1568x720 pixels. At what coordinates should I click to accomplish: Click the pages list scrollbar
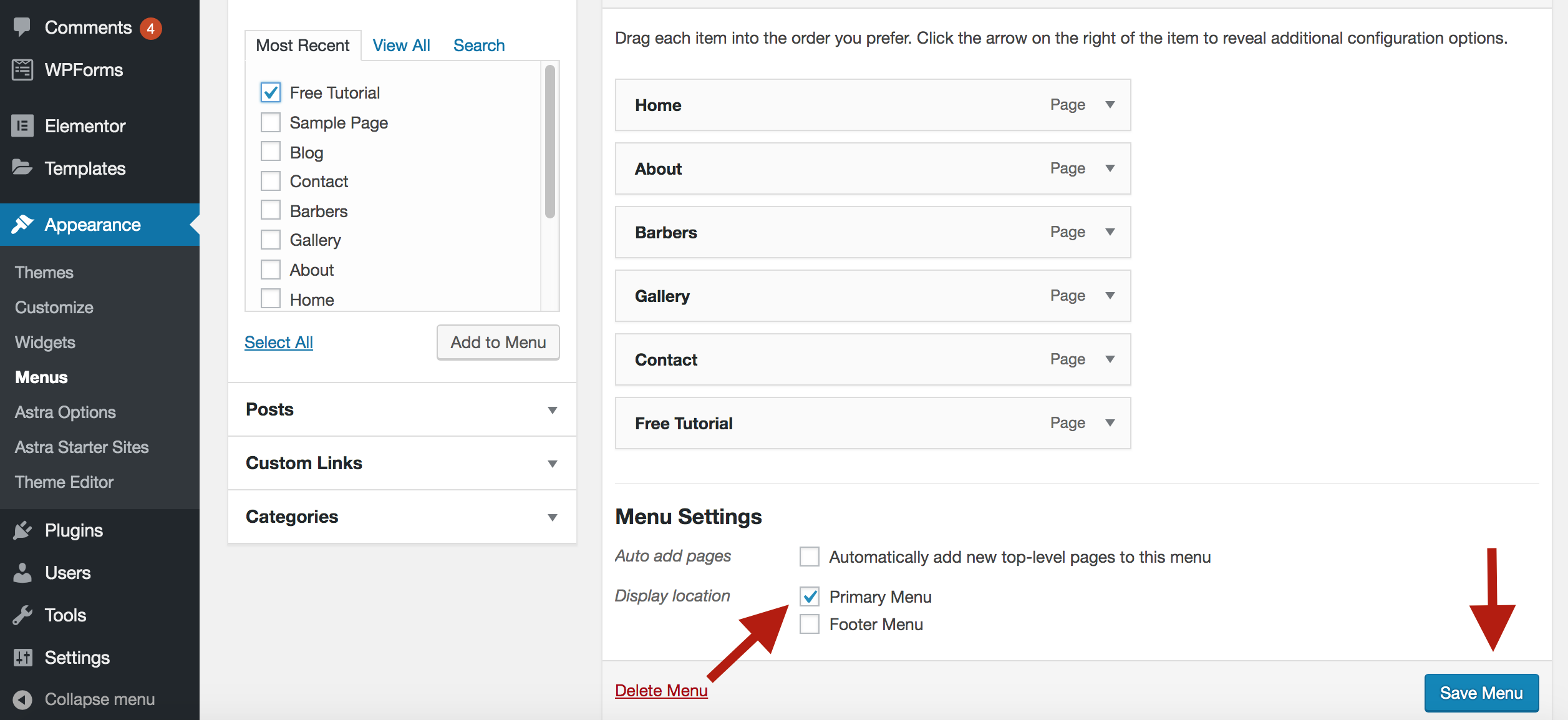point(549,142)
